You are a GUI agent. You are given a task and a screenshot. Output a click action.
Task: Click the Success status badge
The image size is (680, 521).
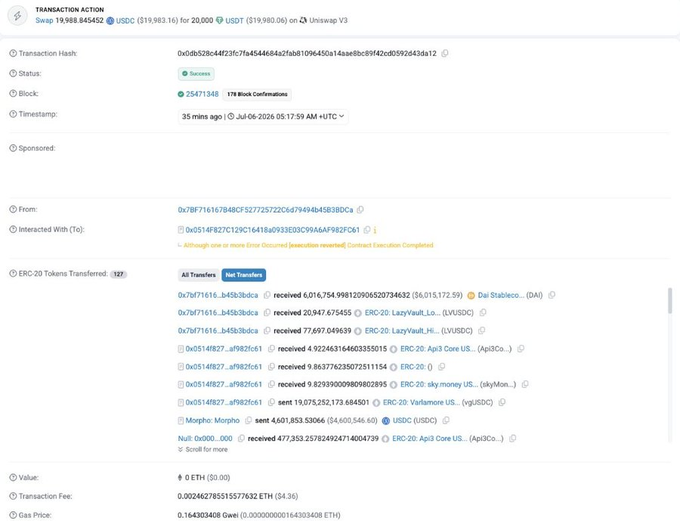[x=196, y=74]
